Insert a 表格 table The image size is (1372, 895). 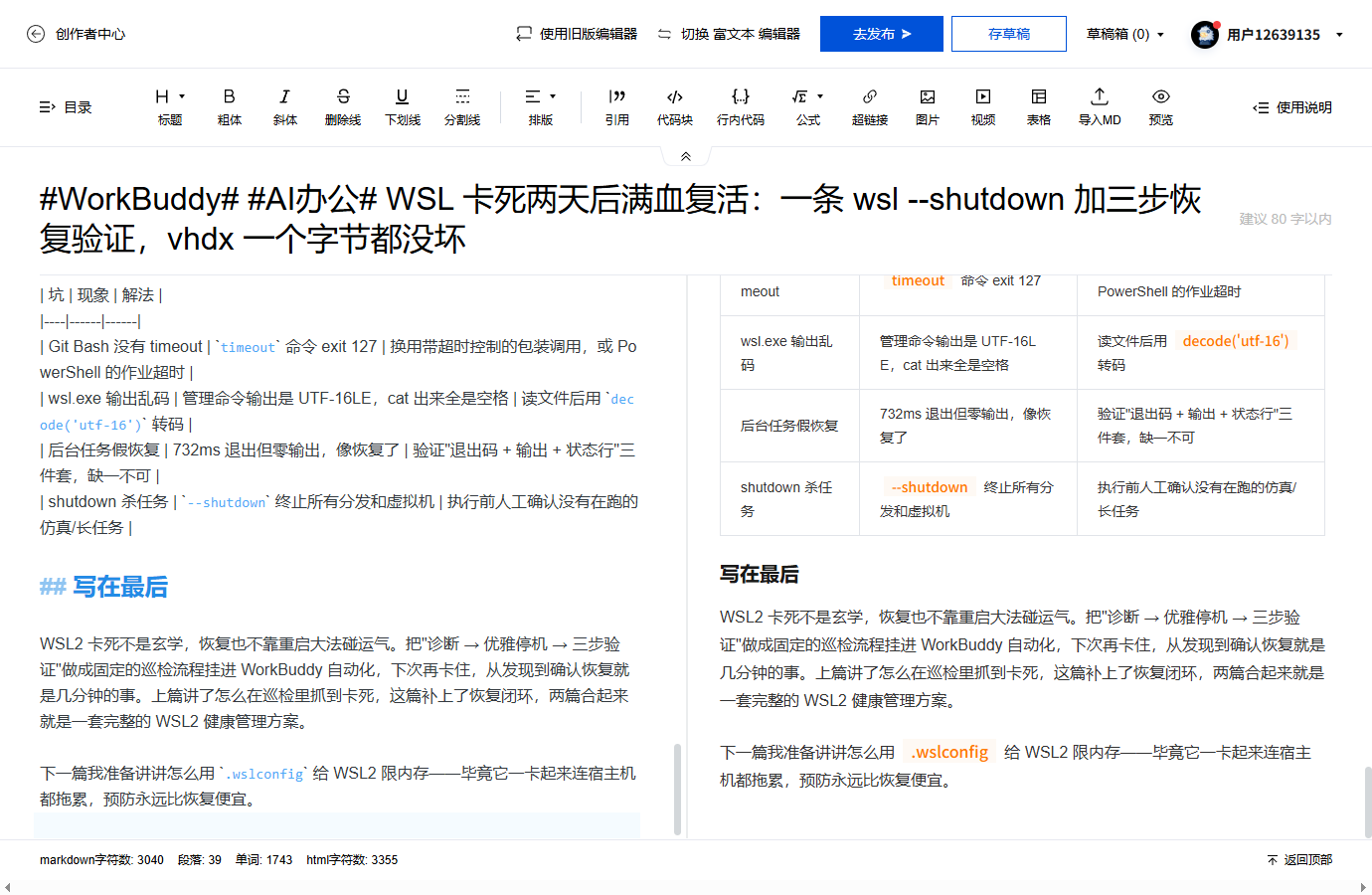pos(1039,106)
